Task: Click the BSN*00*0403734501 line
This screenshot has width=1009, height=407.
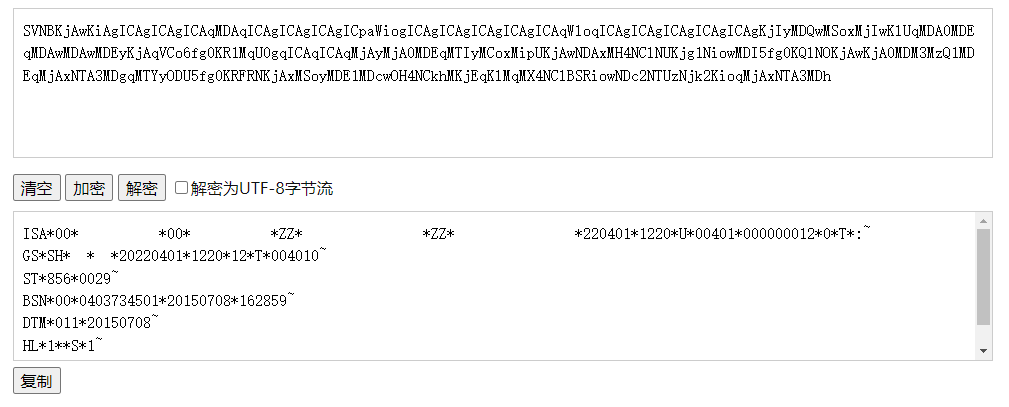Action: tap(159, 300)
